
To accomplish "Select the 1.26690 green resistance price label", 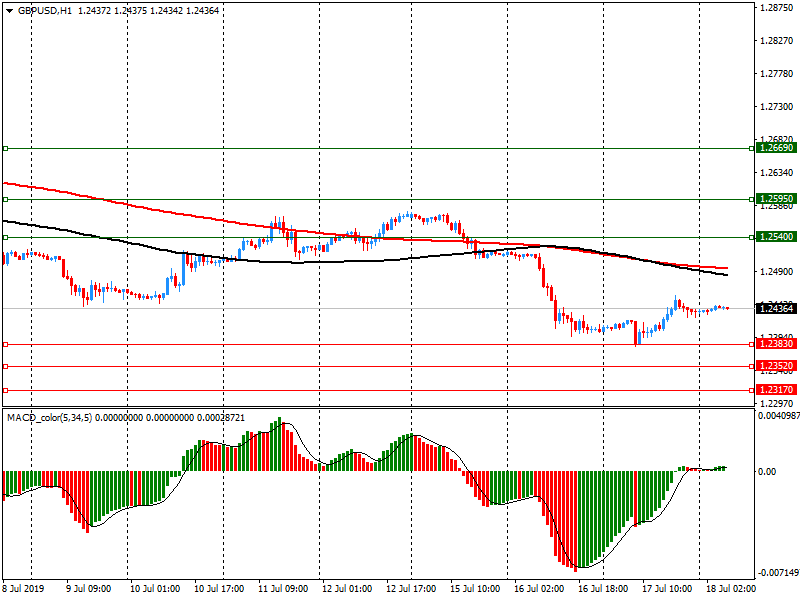I will point(777,148).
